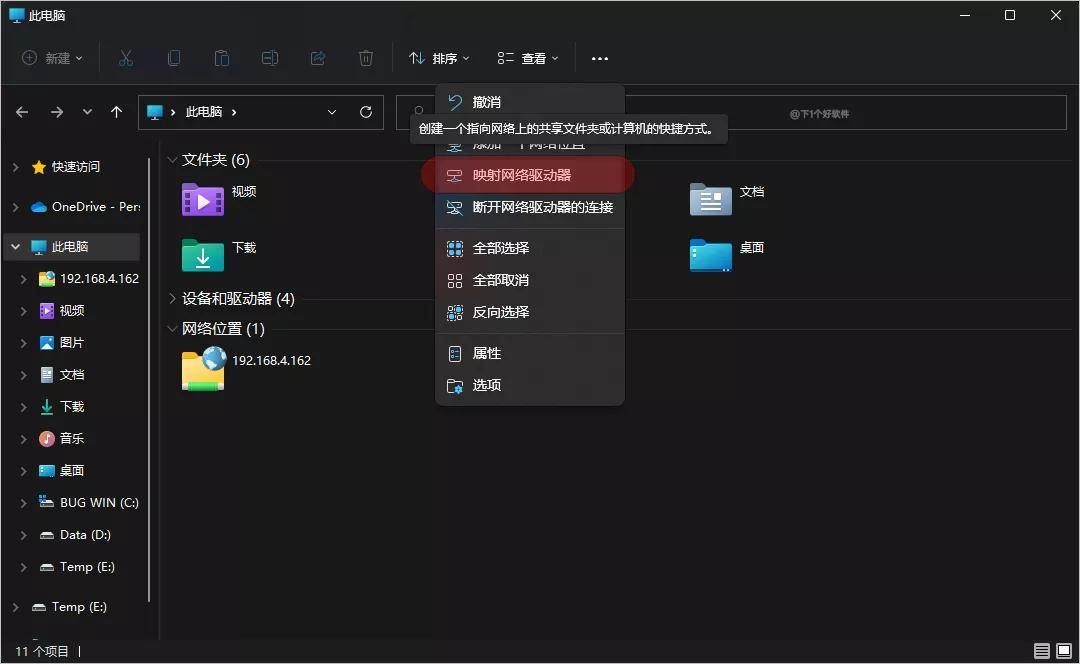The height and width of the screenshot is (664, 1080).
Task: Expand the 快速访问 tree node
Action: coord(15,167)
